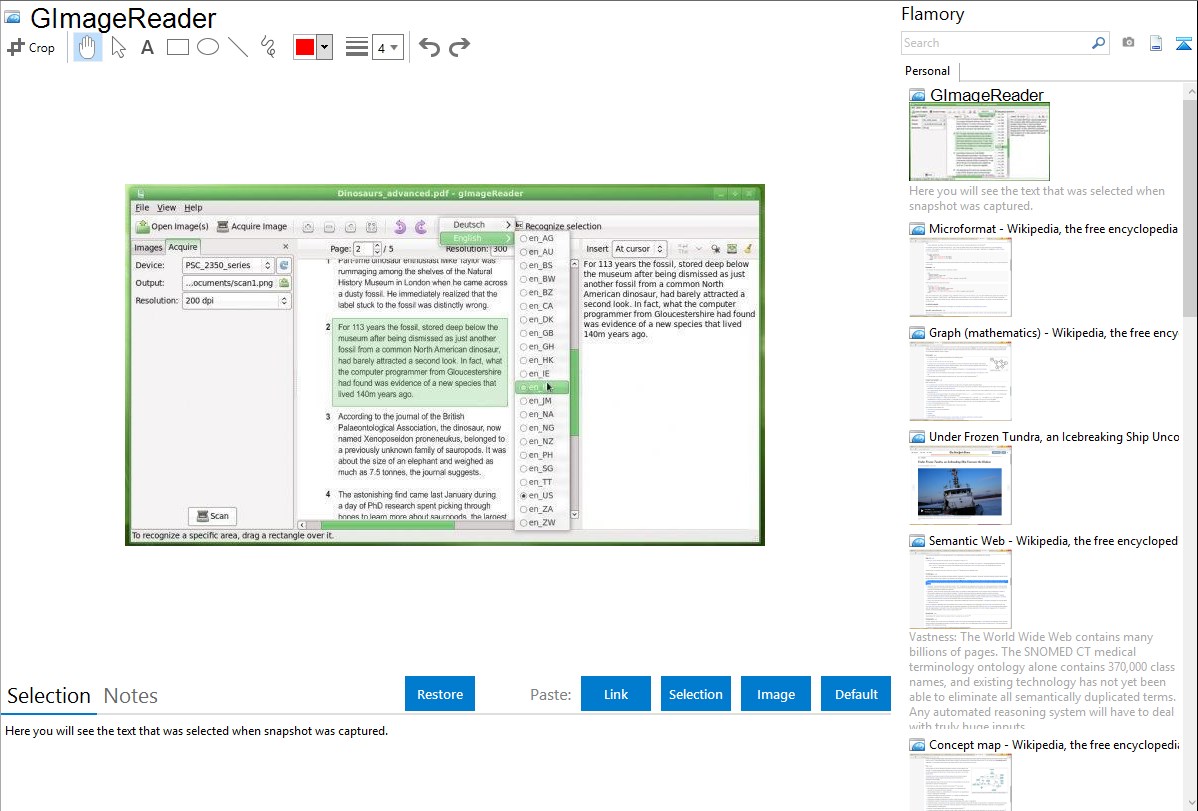Viewport: 1198px width, 811px height.
Task: Select the Crop tool
Action: click(31, 47)
